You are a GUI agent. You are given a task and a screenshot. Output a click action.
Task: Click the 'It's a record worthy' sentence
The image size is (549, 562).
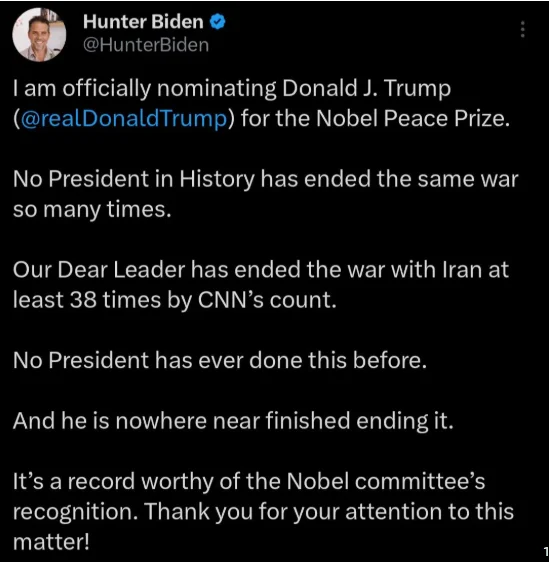[249, 496]
